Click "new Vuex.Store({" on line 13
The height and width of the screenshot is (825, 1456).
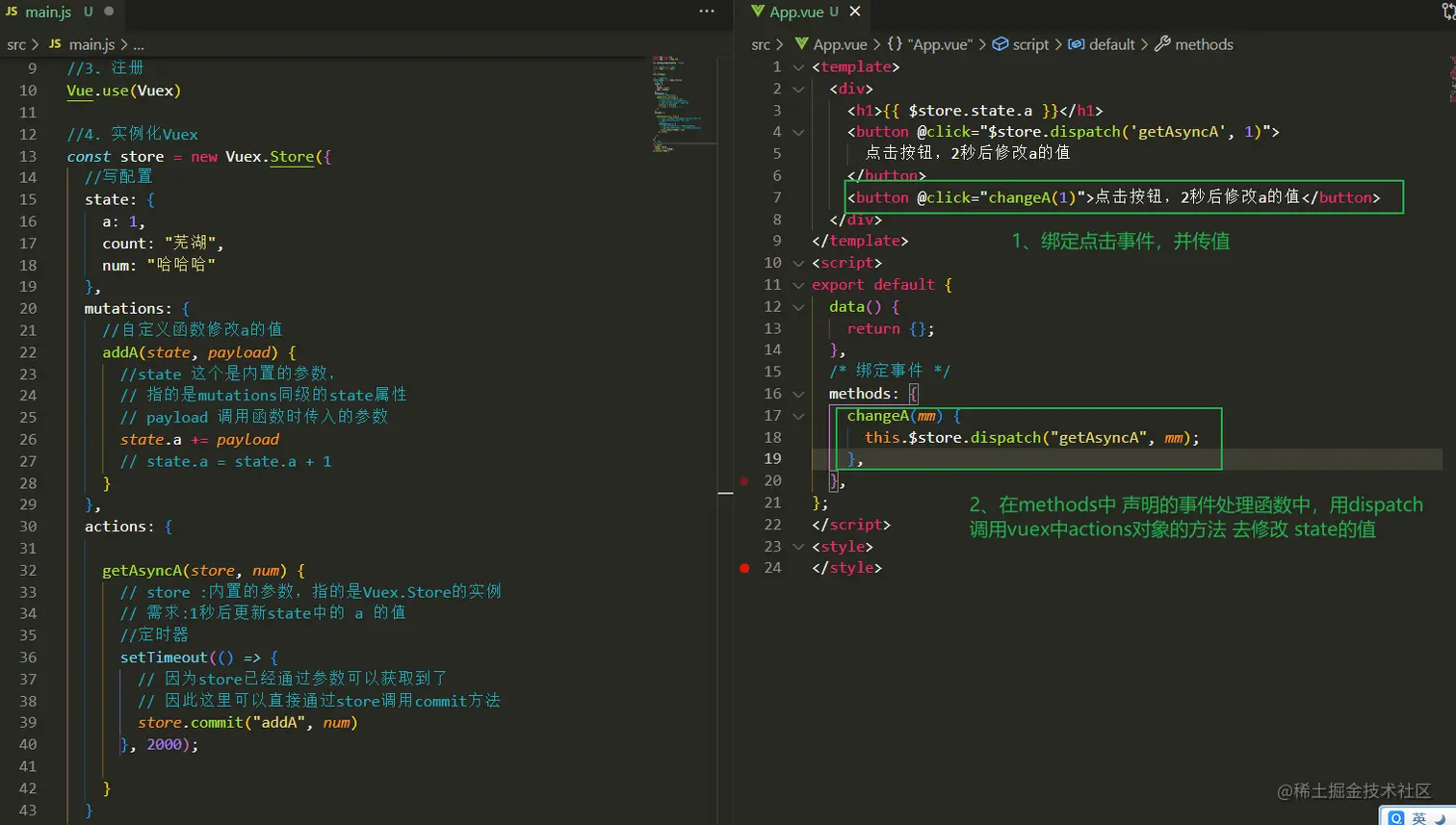[x=261, y=156]
